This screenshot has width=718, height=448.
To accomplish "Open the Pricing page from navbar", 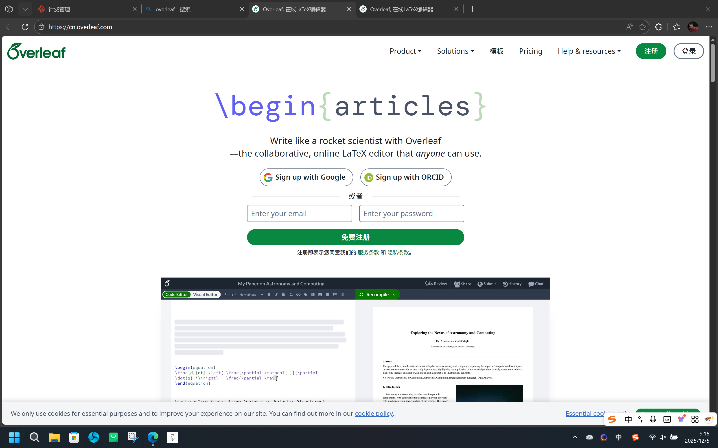I will (530, 51).
